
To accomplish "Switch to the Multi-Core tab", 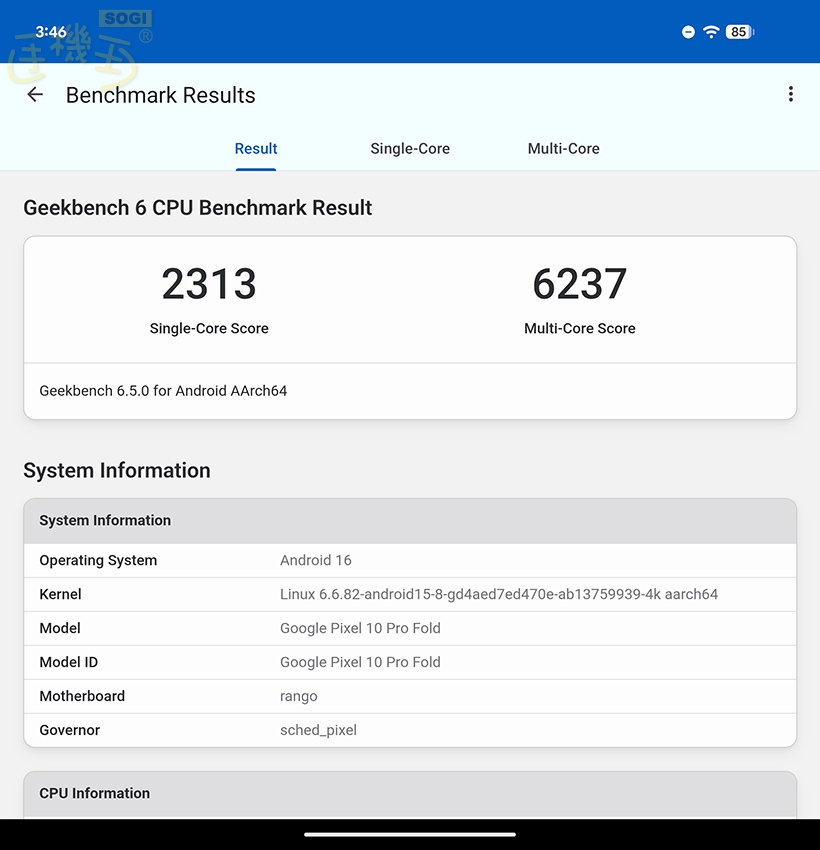I will tap(563, 149).
